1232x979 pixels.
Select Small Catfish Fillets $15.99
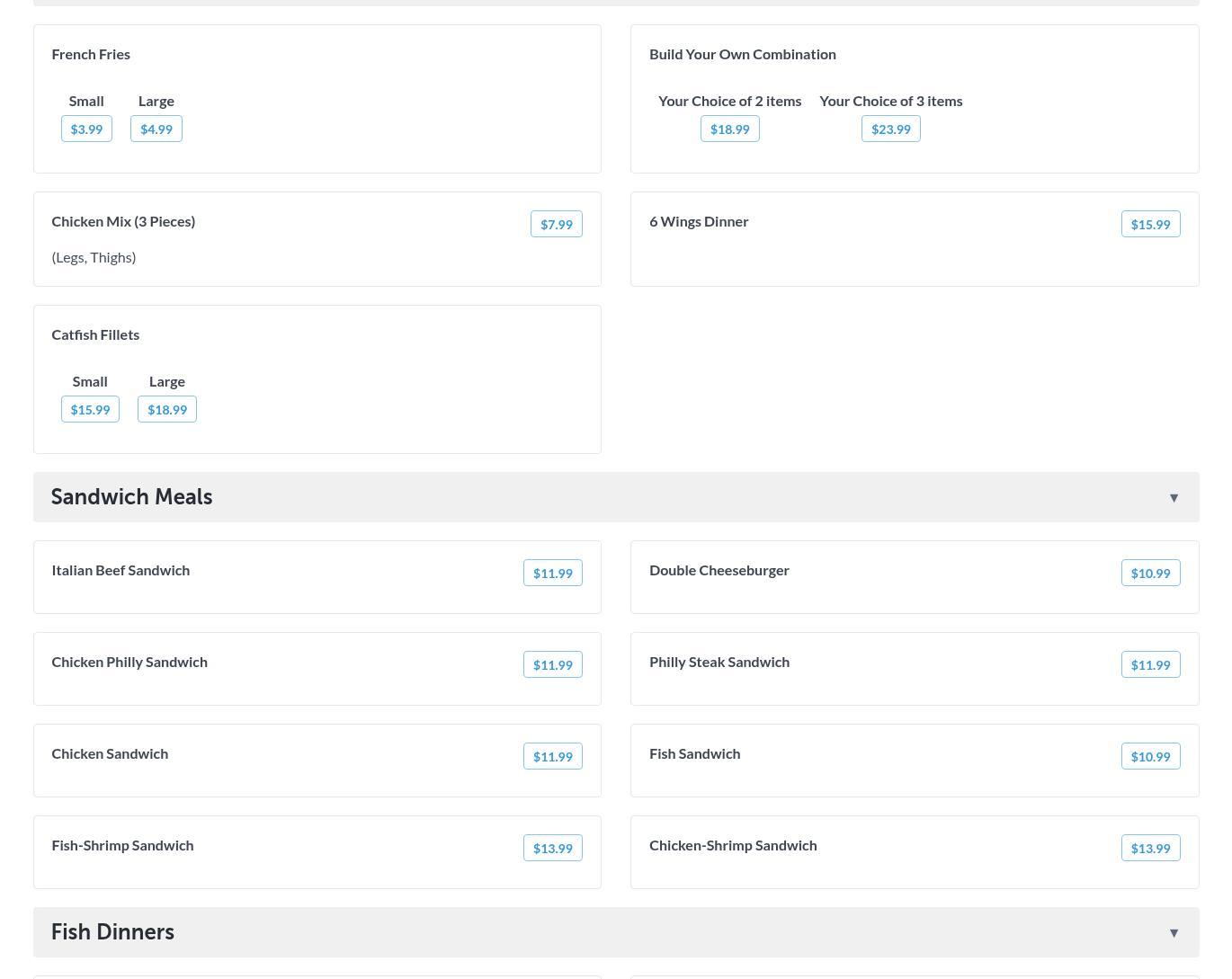click(90, 409)
